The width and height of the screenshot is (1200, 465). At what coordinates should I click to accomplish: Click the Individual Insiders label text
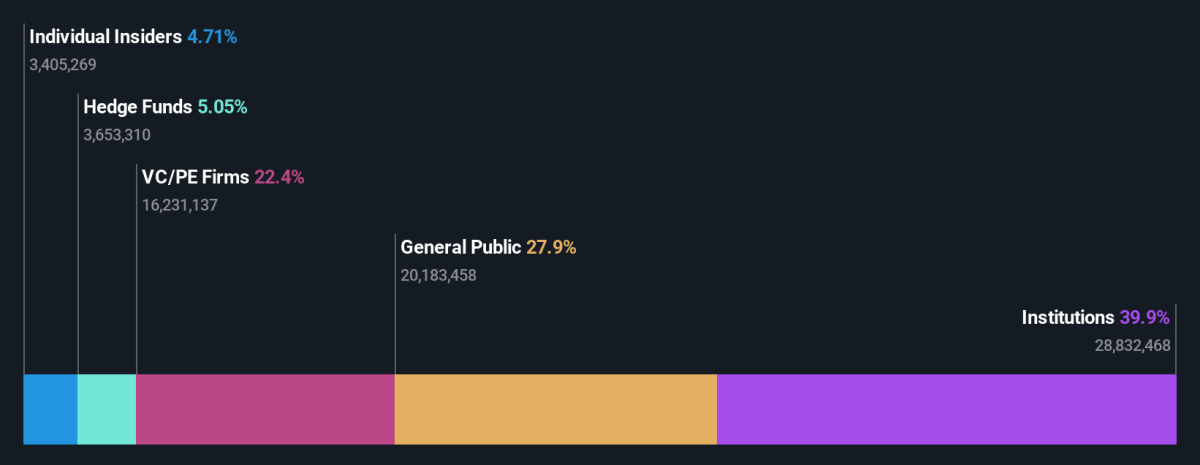106,38
